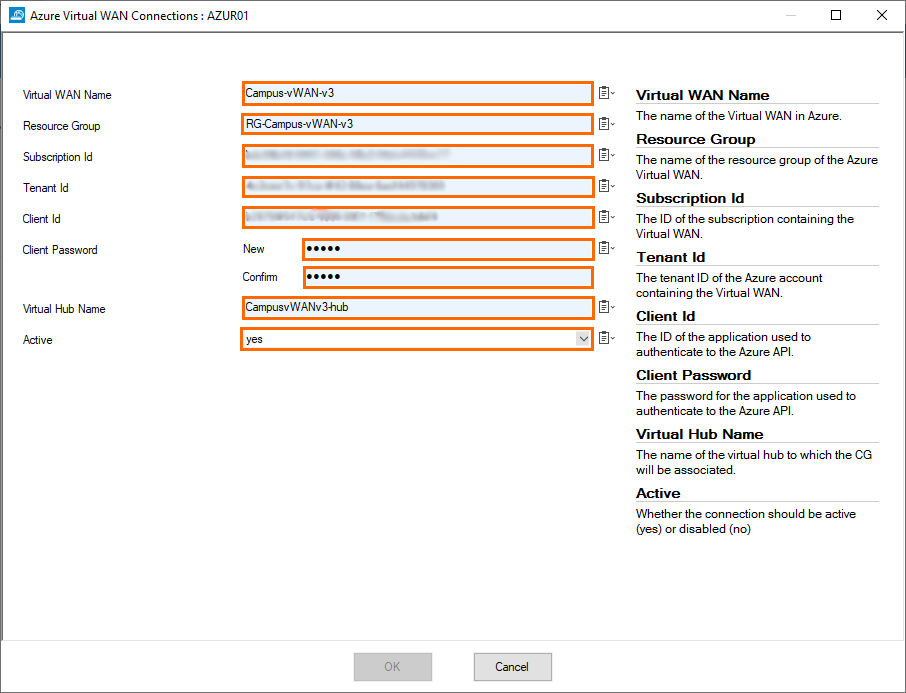Click the 'Confirm' password label
Viewport: 906px width, 693px height.
coord(259,277)
